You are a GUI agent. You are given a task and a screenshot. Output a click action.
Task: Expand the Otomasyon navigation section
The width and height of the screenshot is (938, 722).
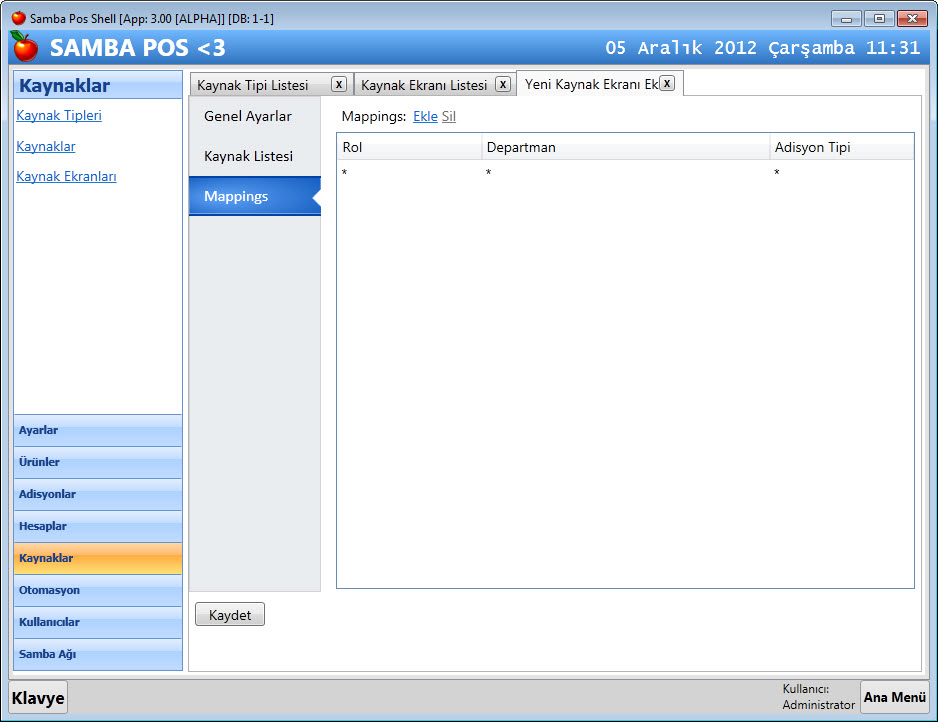(98, 590)
